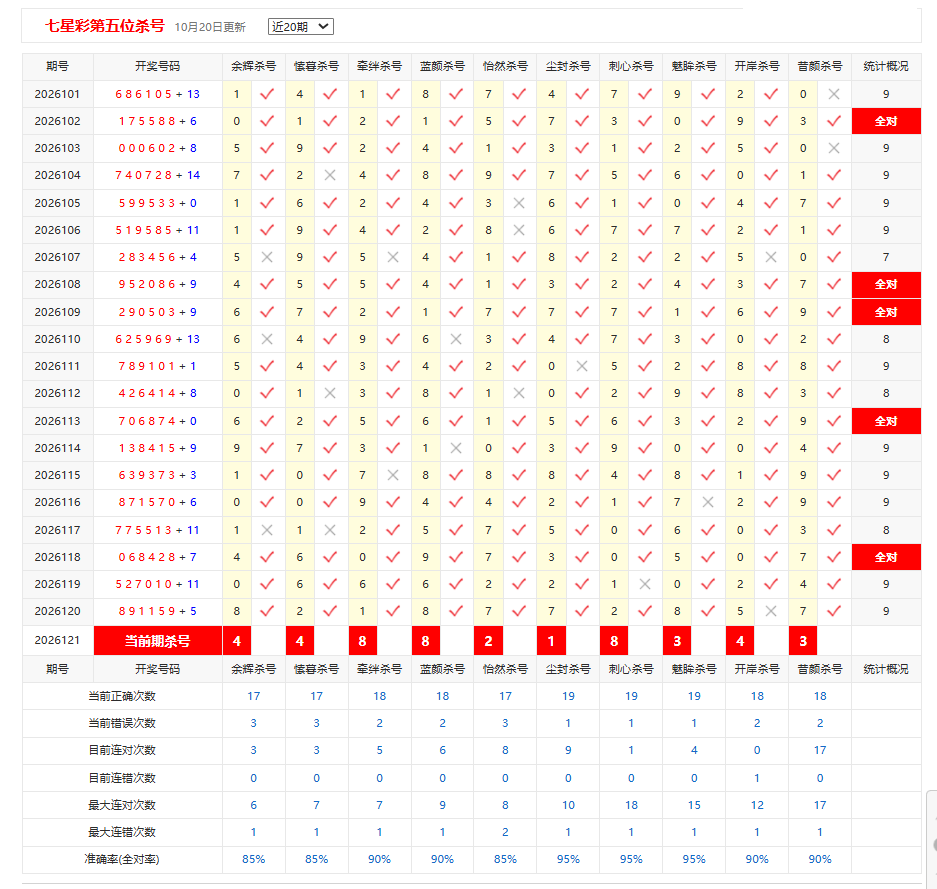Click the red 当前期杀号 cell

pyautogui.click(x=158, y=641)
